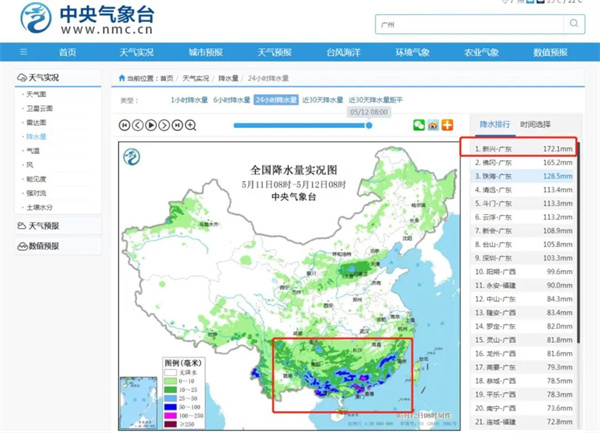The width and height of the screenshot is (600, 433).
Task: Click the timeline slider handle
Action: click(x=370, y=125)
